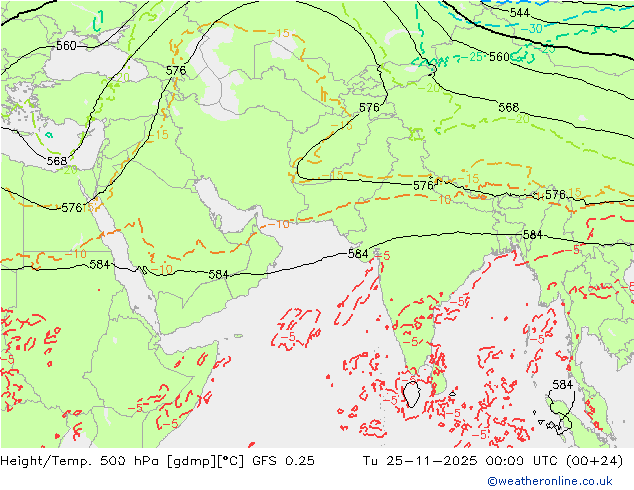Click the 560 label beside the -25 label
Screen dimensions: 634x490
(499, 57)
